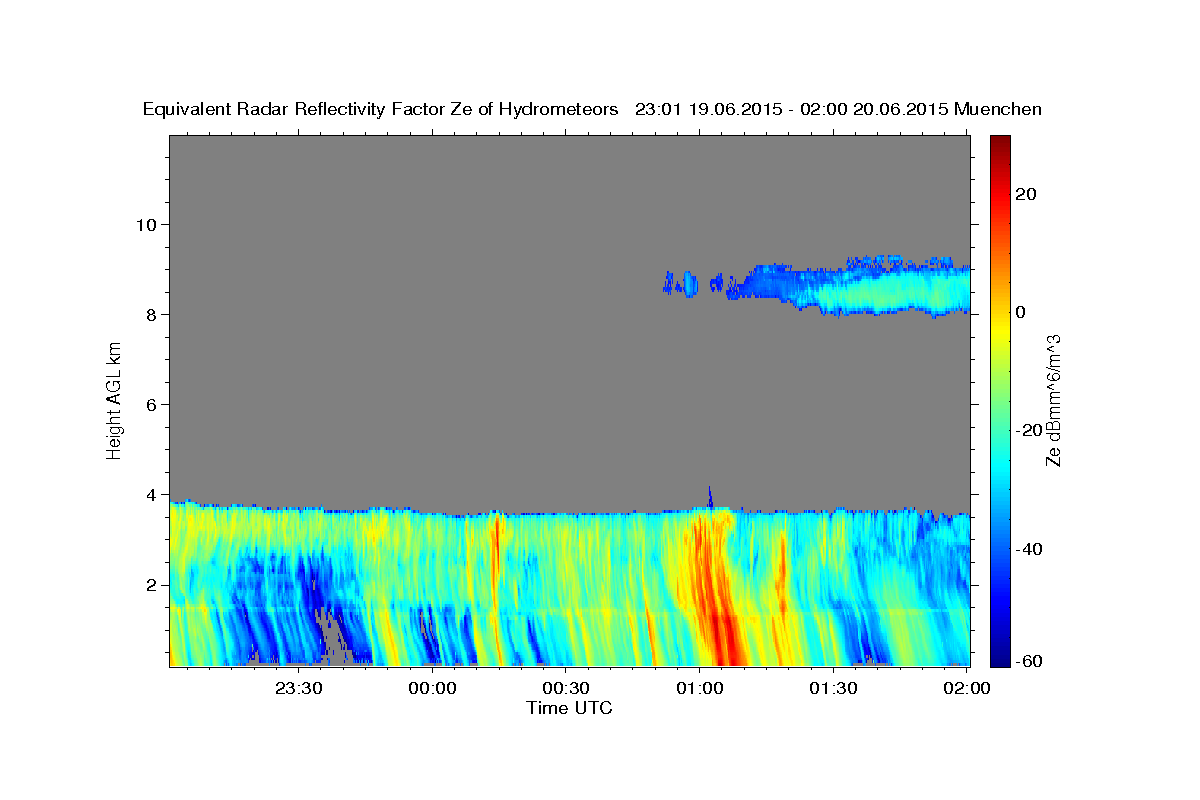The width and height of the screenshot is (1200, 800).
Task: Select the height axis value 2
Action: click(151, 585)
